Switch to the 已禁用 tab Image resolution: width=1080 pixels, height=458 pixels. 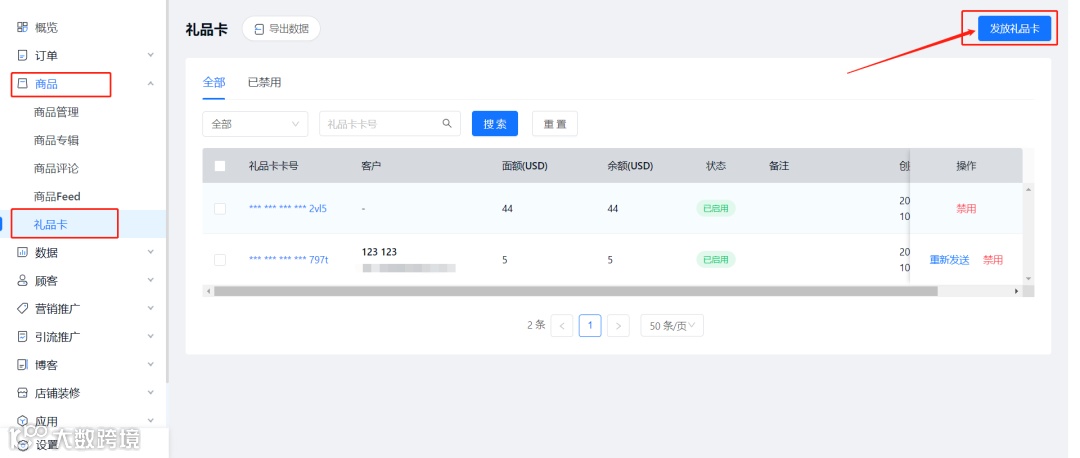click(264, 83)
